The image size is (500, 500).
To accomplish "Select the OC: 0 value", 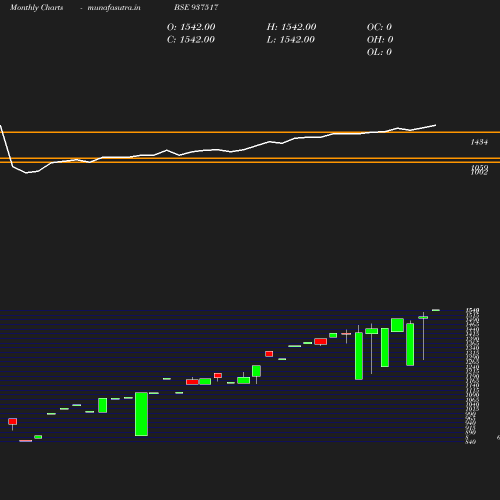I will coord(379,27).
